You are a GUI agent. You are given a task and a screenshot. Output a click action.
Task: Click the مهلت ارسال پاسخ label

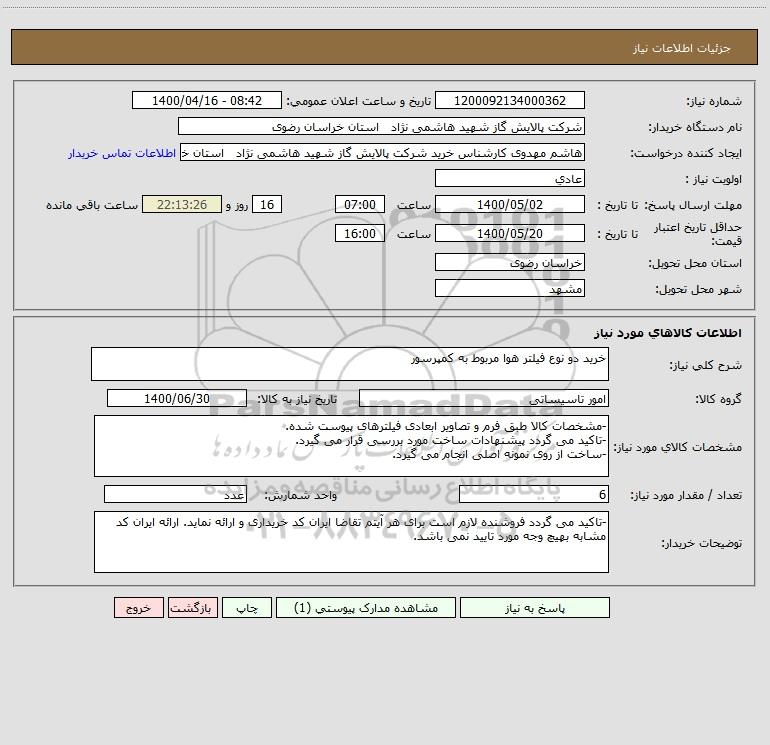[693, 205]
